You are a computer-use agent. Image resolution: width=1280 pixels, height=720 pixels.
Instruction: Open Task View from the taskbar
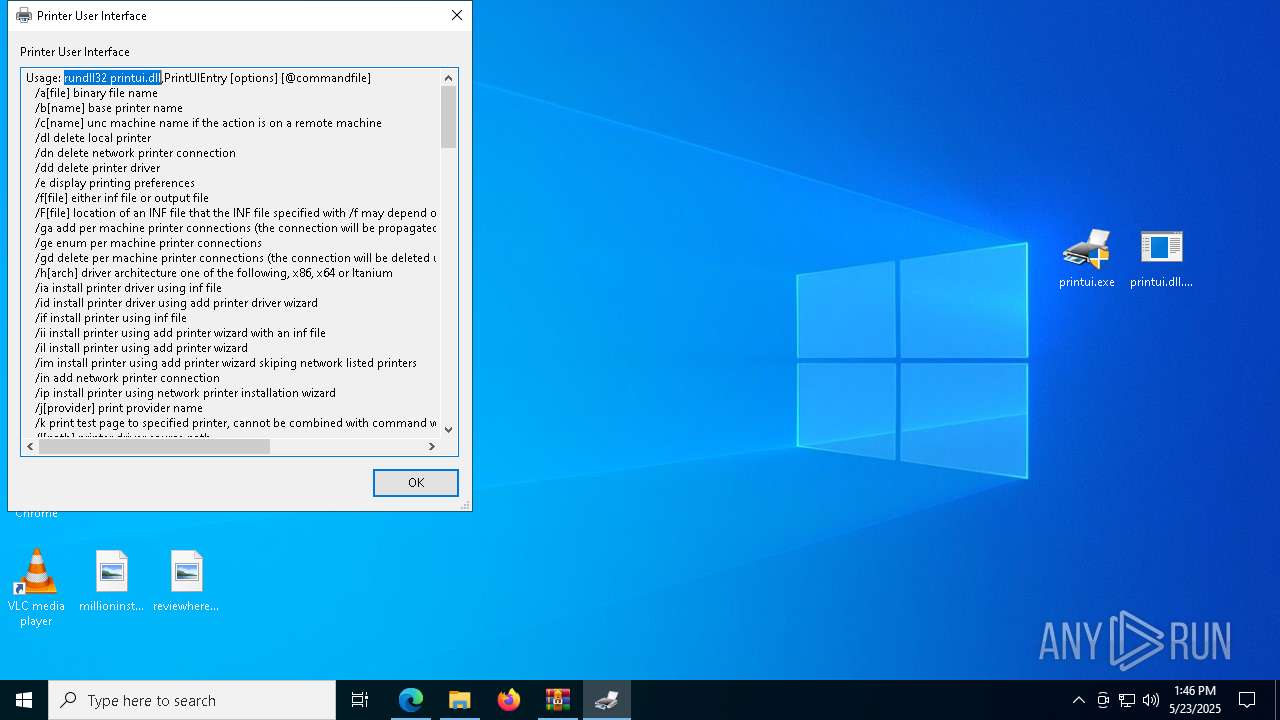click(360, 700)
